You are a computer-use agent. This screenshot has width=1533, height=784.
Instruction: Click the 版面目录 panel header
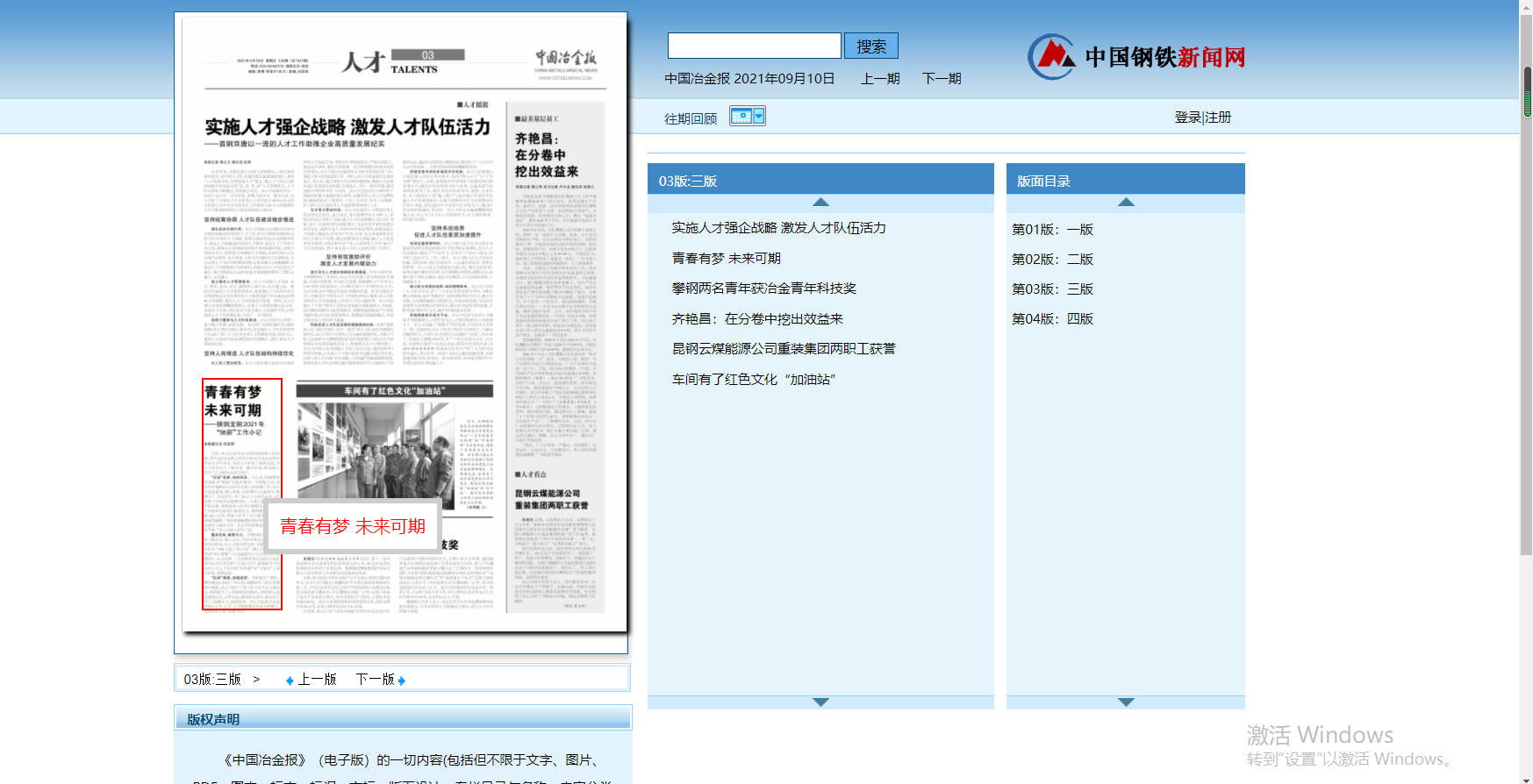coord(1126,181)
